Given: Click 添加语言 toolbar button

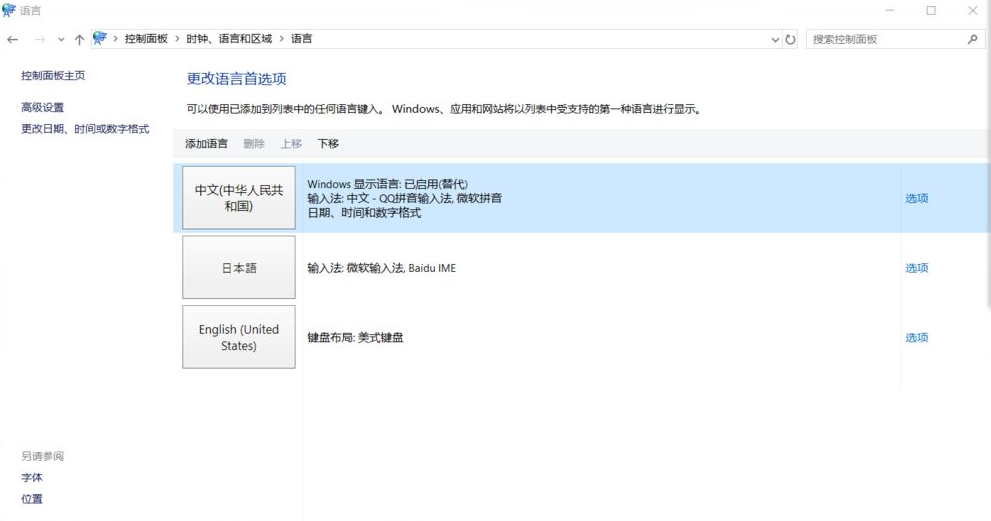Looking at the screenshot, I should (x=206, y=144).
